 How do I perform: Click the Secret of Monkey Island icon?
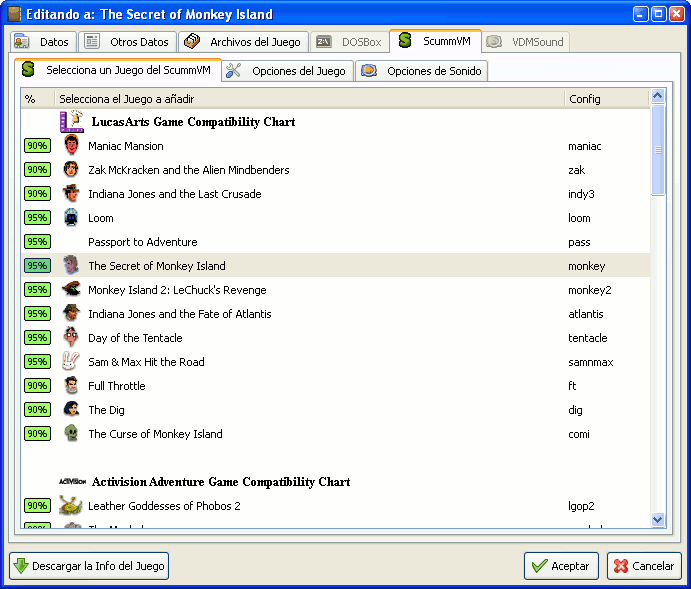(71, 265)
